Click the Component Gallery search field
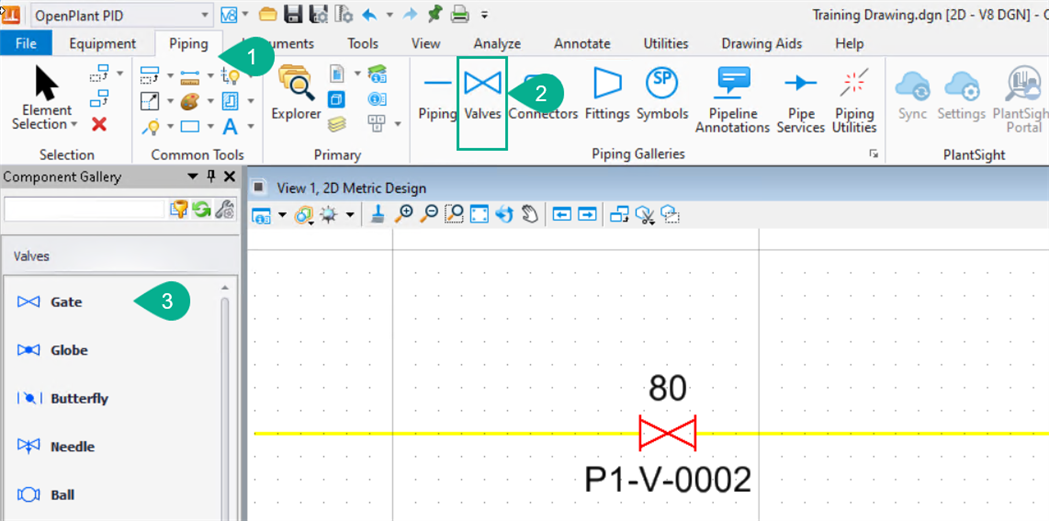1049x521 pixels. click(85, 209)
